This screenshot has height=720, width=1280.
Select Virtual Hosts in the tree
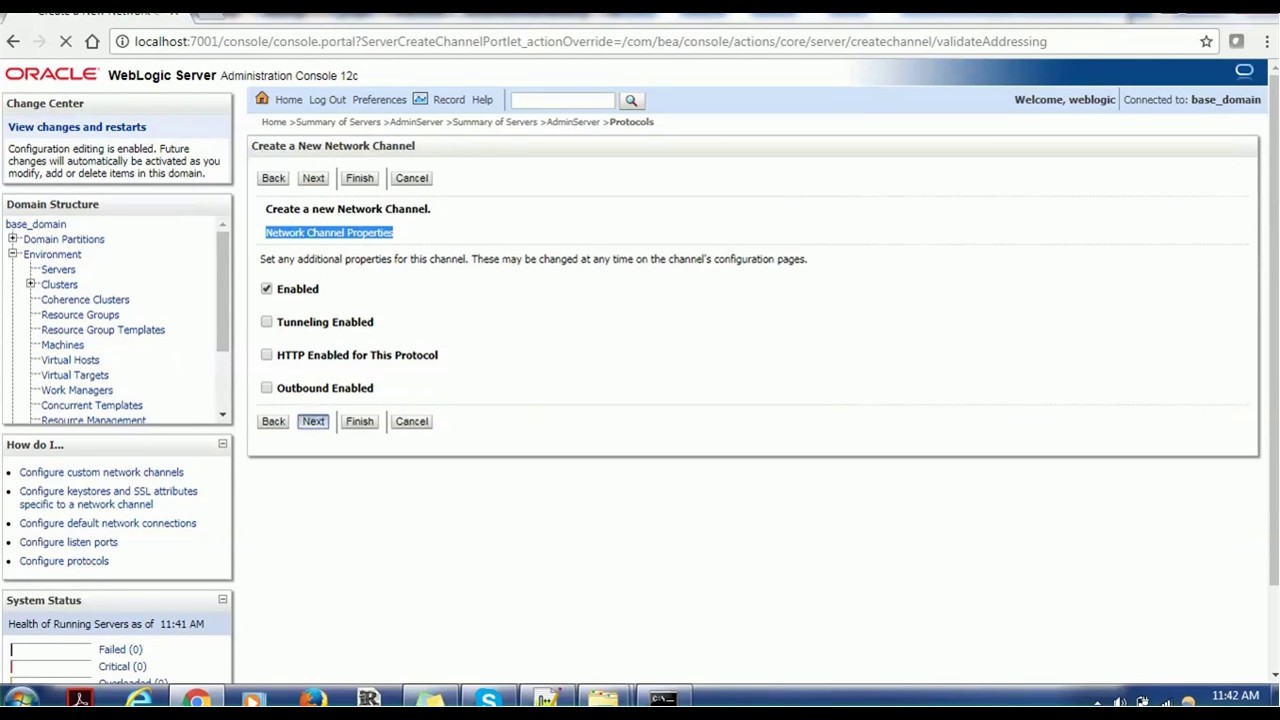tap(70, 360)
